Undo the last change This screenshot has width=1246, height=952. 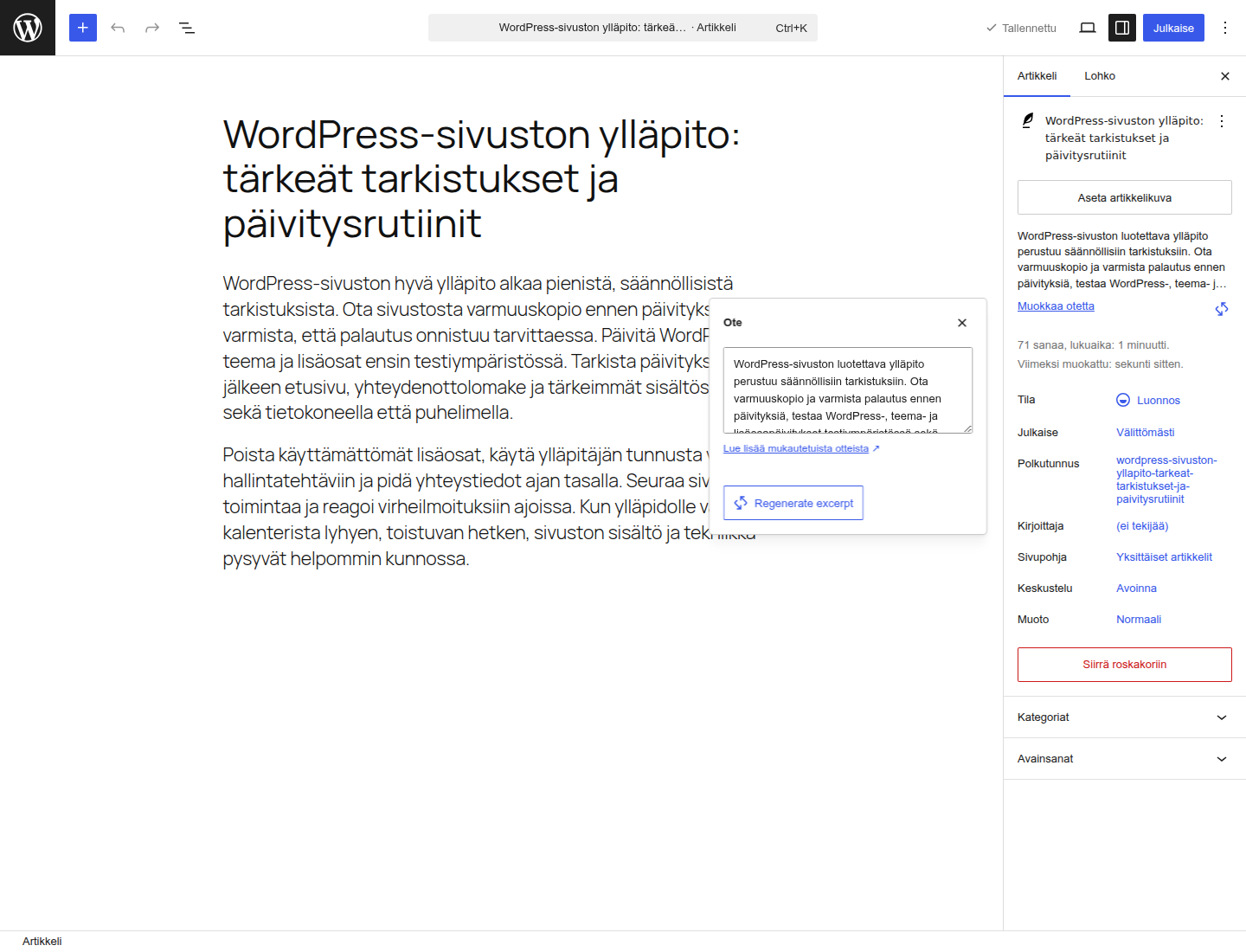pyautogui.click(x=118, y=28)
